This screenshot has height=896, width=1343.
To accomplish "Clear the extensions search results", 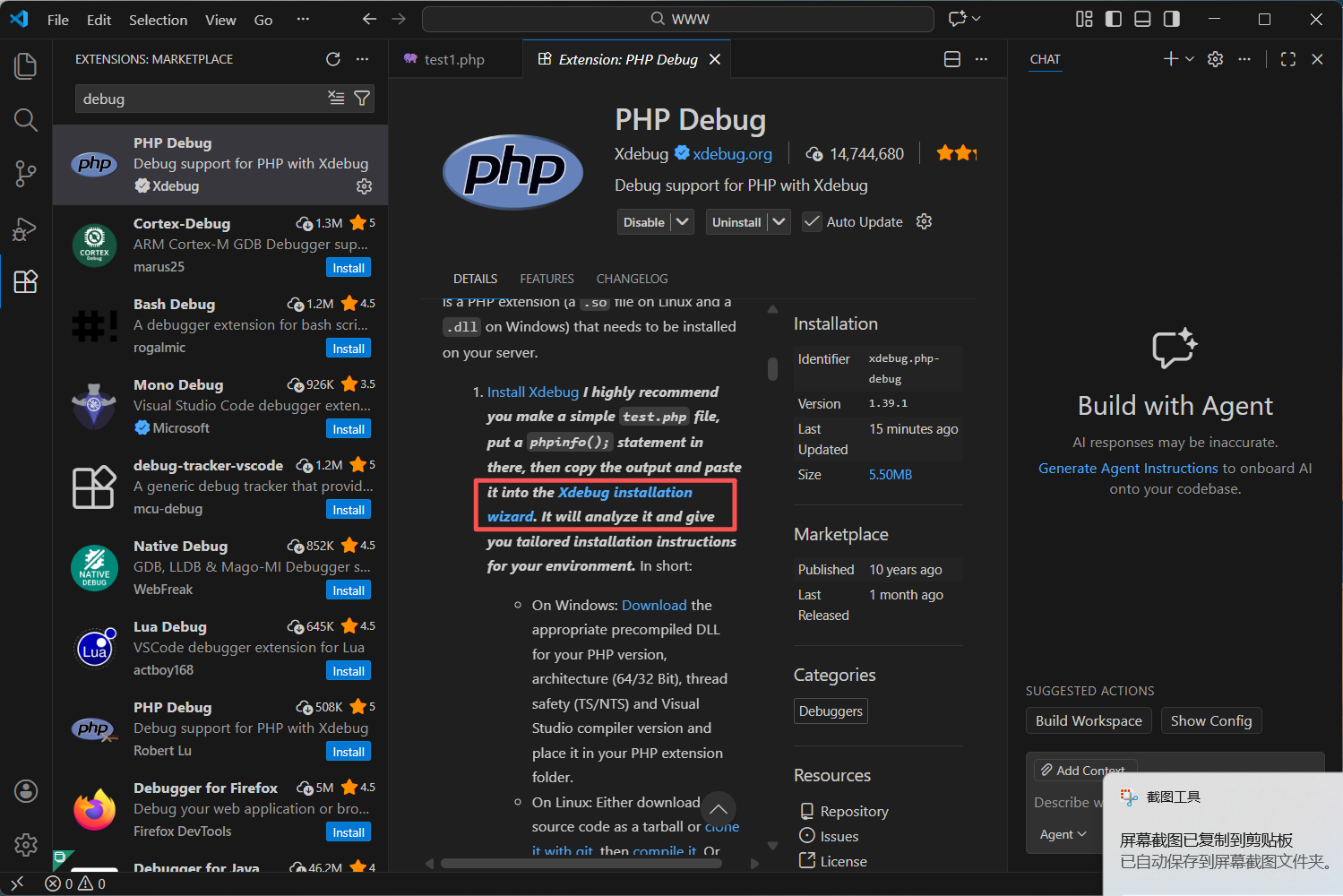I will pos(336,98).
